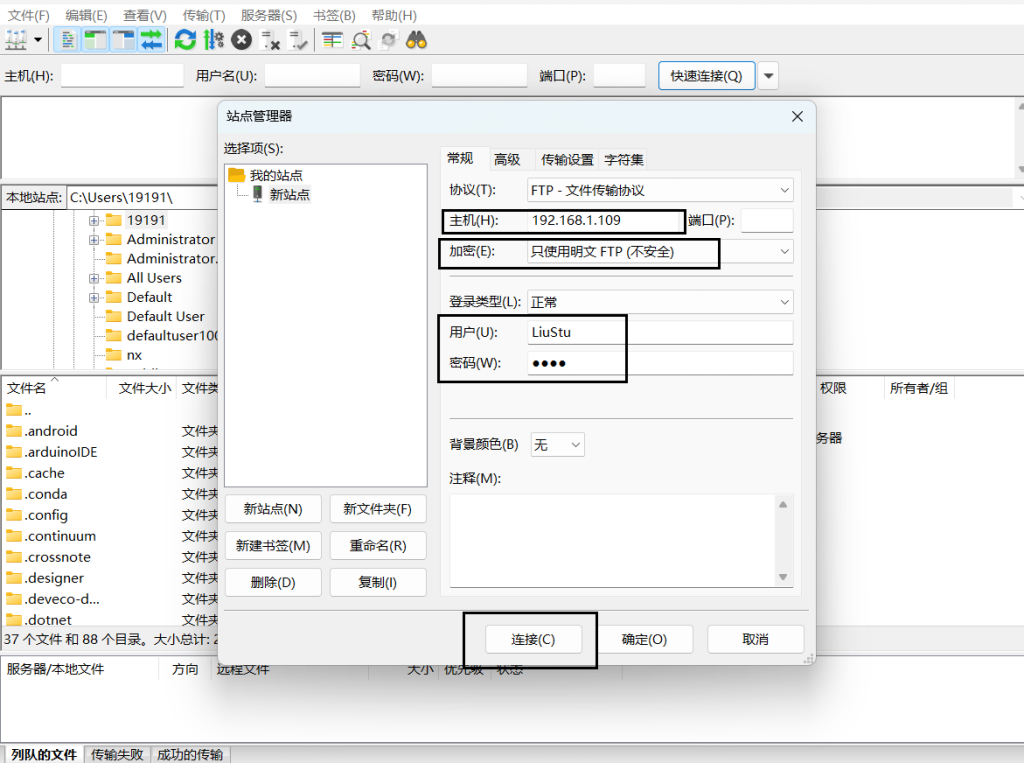This screenshot has width=1024, height=763.
Task: Toggle the transfer queue display
Action: (x=151, y=39)
